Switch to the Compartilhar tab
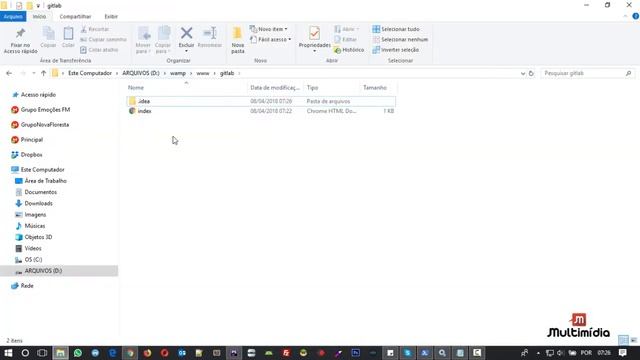The width and height of the screenshot is (640, 360). click(76, 17)
